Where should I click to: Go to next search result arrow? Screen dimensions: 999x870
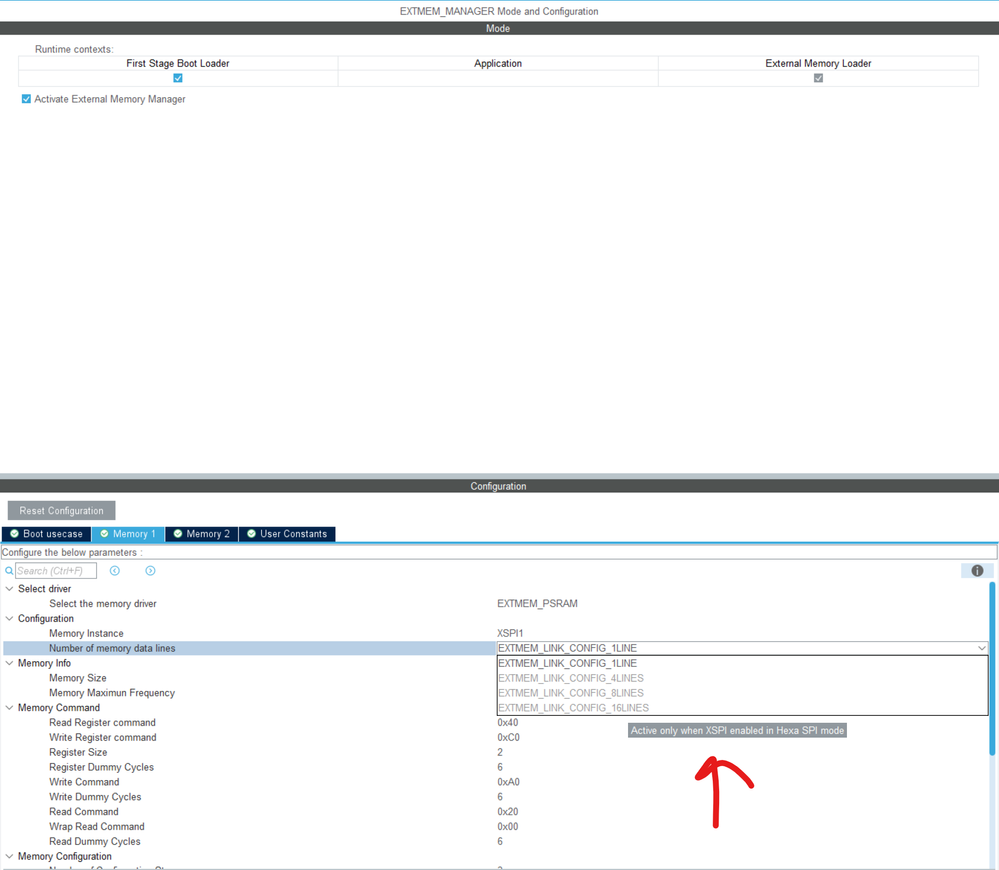point(150,571)
